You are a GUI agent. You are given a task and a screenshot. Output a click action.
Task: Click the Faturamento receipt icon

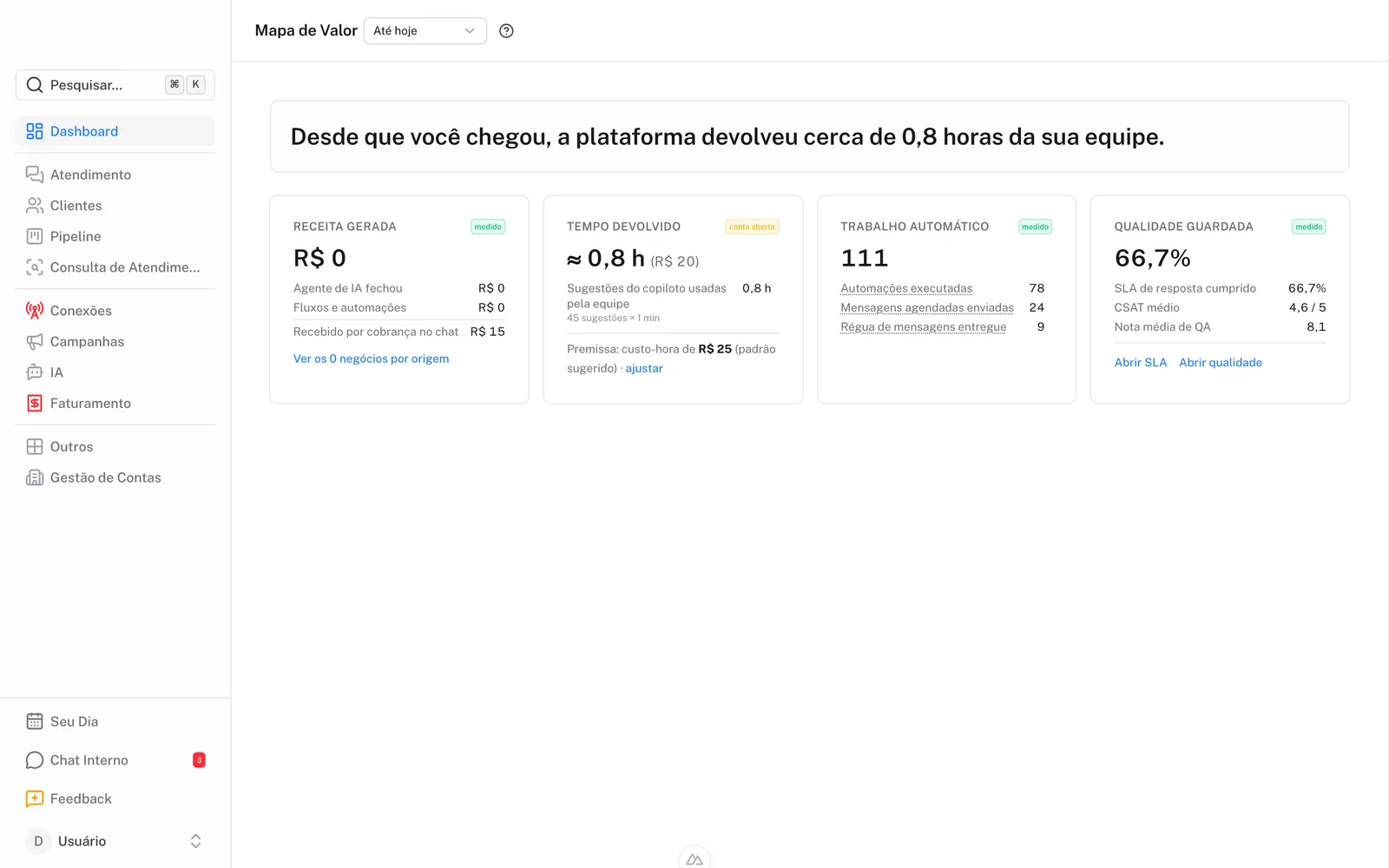35,404
